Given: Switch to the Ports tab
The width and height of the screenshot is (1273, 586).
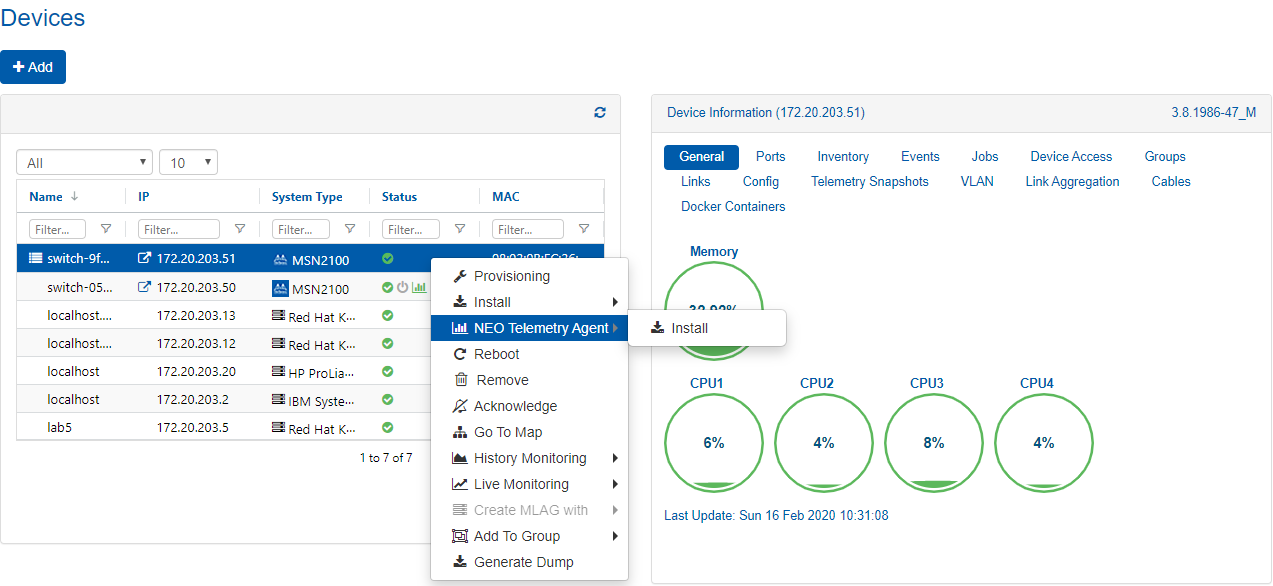Looking at the screenshot, I should click(770, 157).
